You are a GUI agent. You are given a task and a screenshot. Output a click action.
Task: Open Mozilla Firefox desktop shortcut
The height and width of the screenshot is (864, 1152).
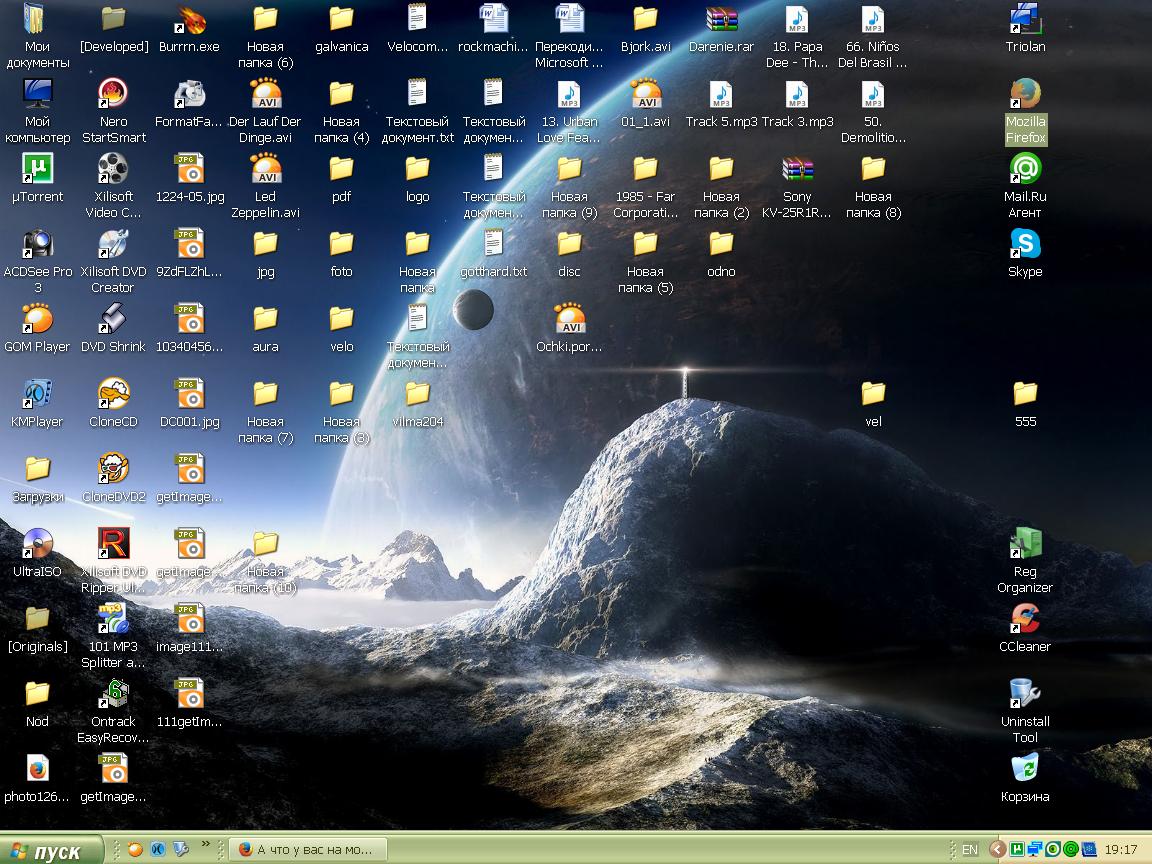(1025, 95)
